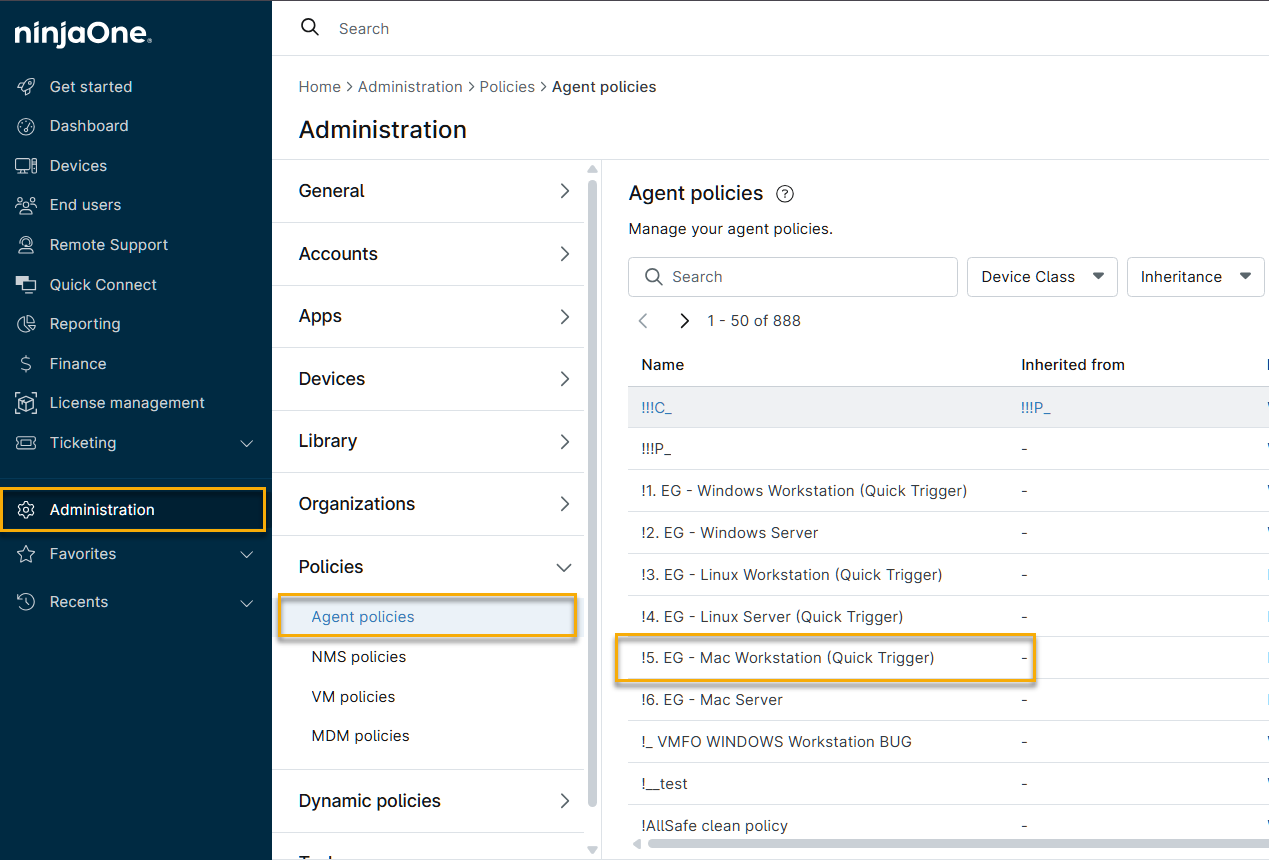
Task: Click the Finance dollar icon
Action: [x=27, y=364]
